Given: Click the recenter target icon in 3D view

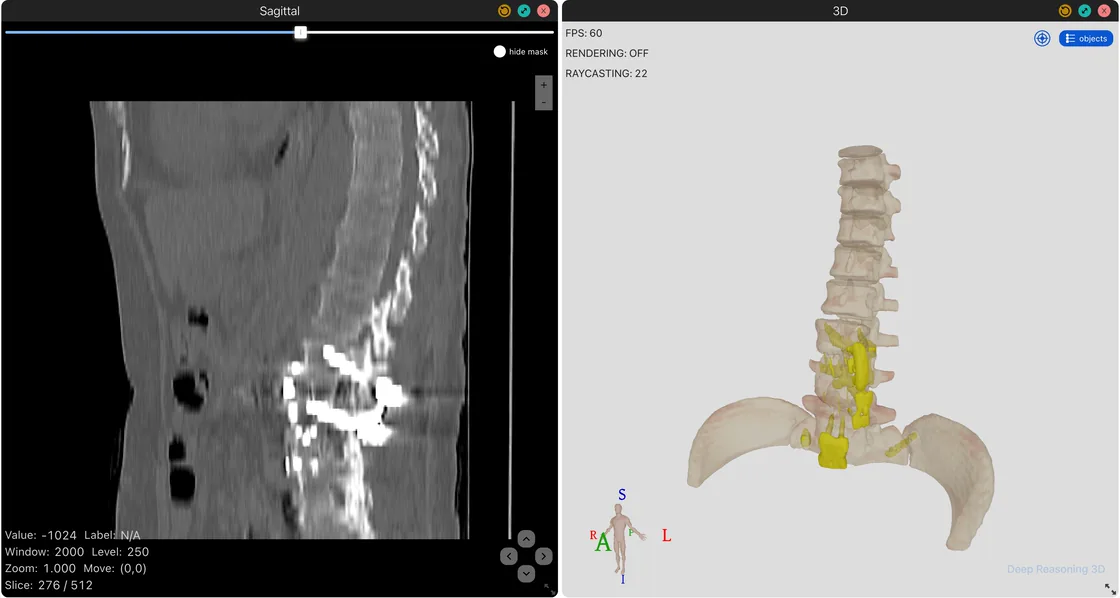Looking at the screenshot, I should click(1042, 39).
